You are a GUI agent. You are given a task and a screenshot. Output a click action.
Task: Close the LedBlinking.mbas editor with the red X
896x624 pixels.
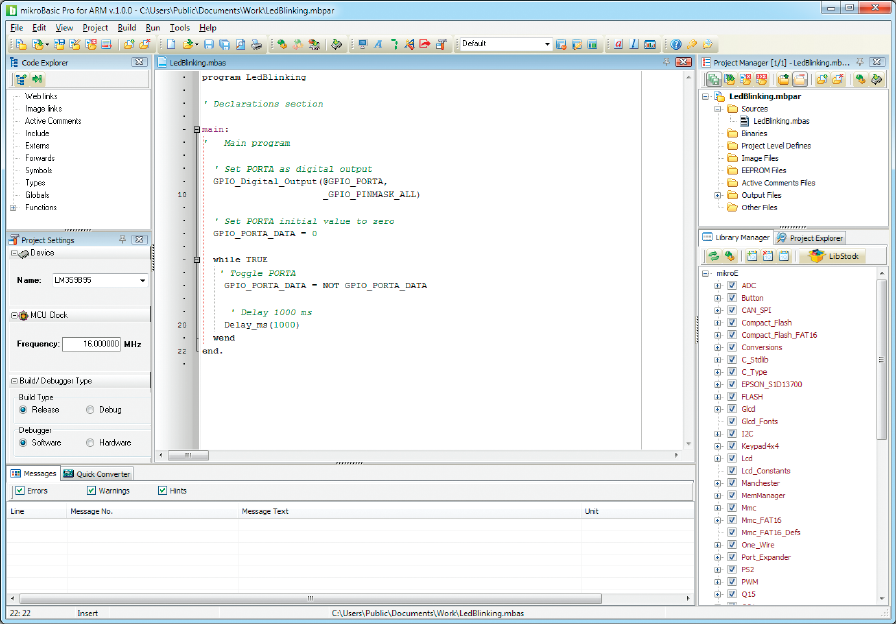(x=684, y=62)
